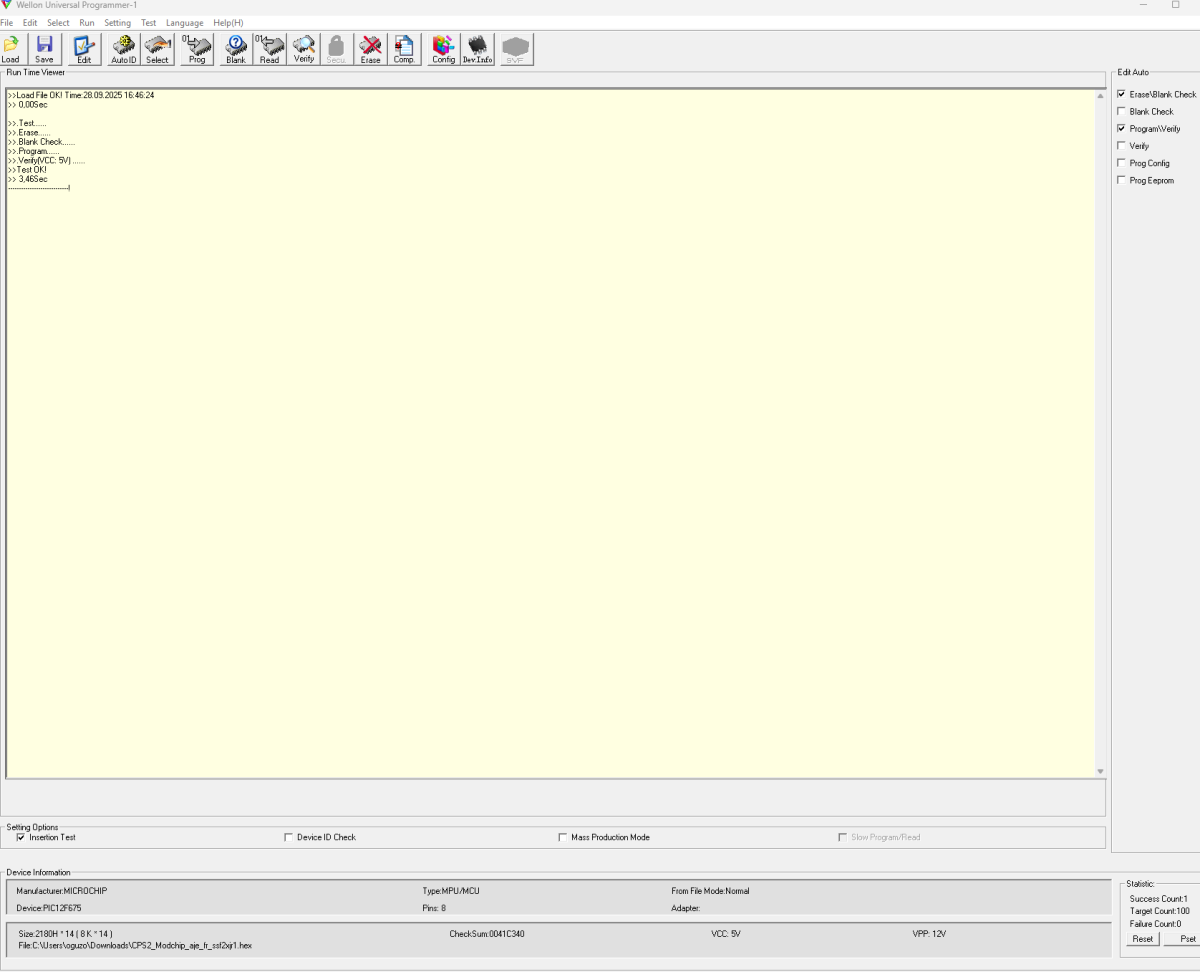
Task: Toggle the Insertion Test checkbox
Action: point(21,837)
